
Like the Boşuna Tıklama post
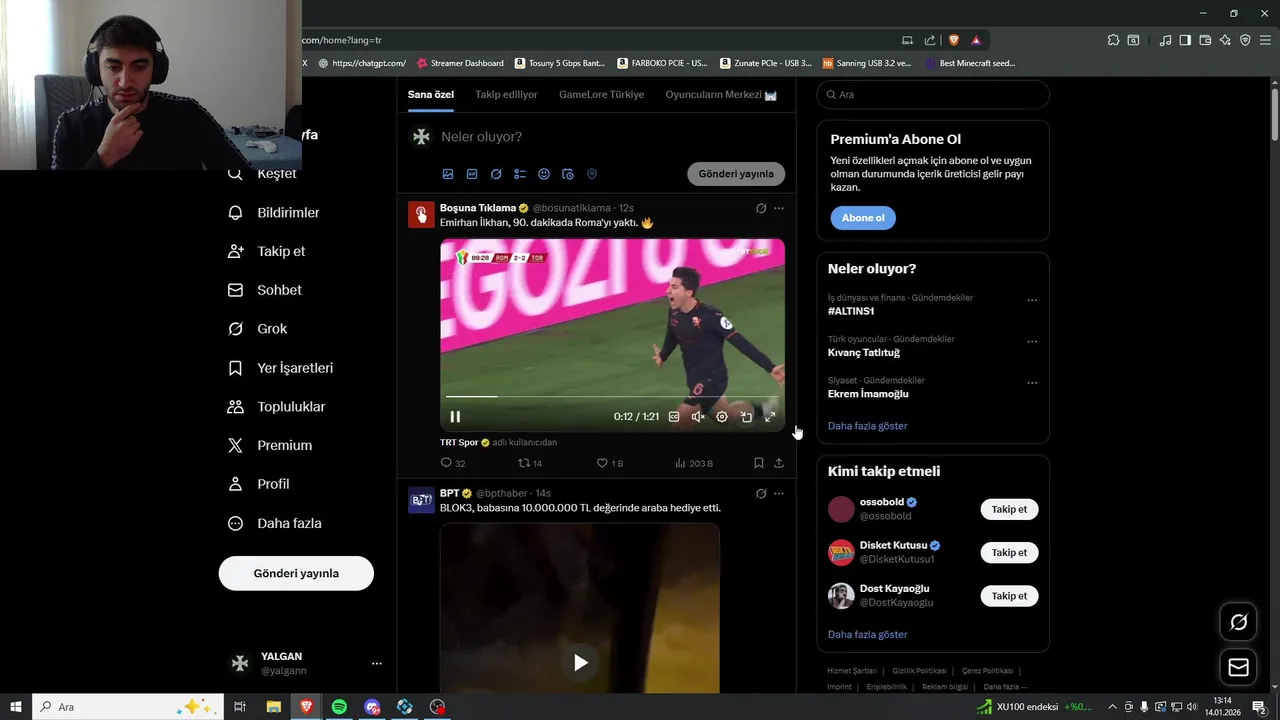(x=609, y=463)
